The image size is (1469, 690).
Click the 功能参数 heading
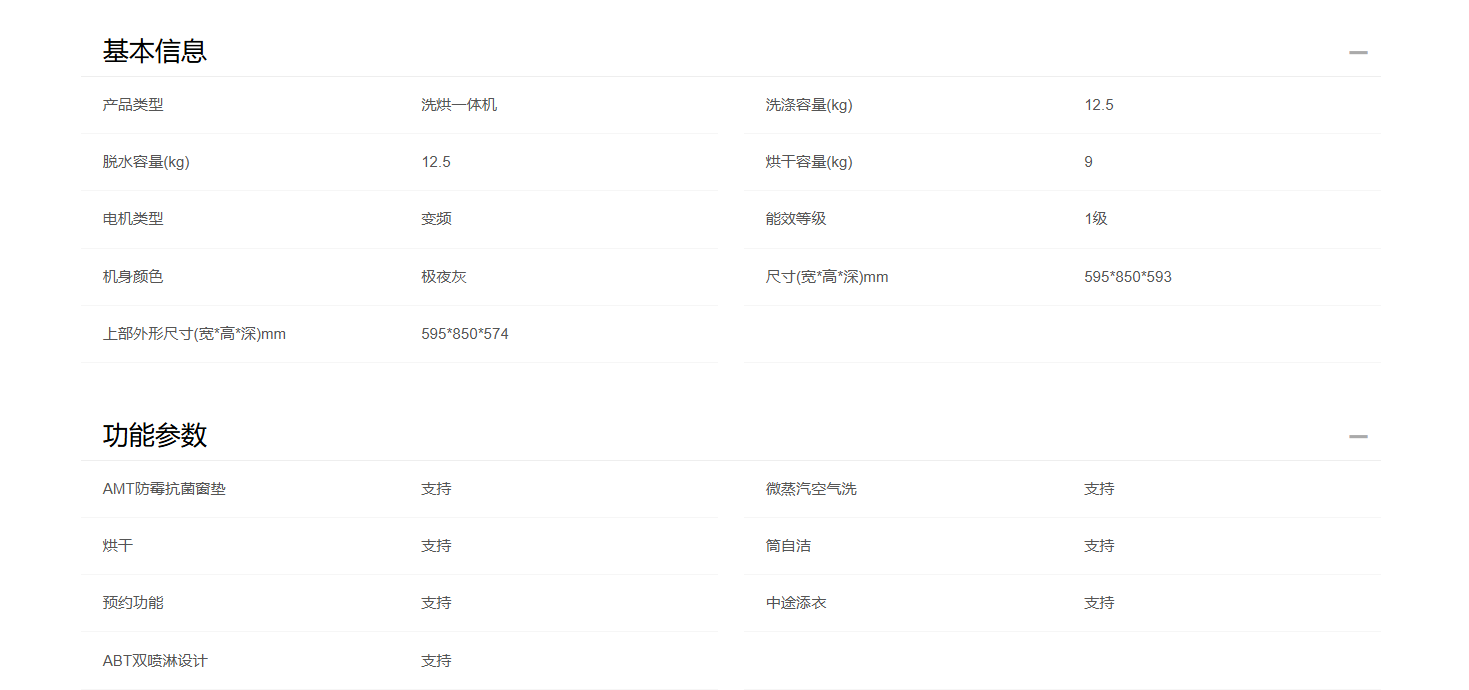[155, 435]
